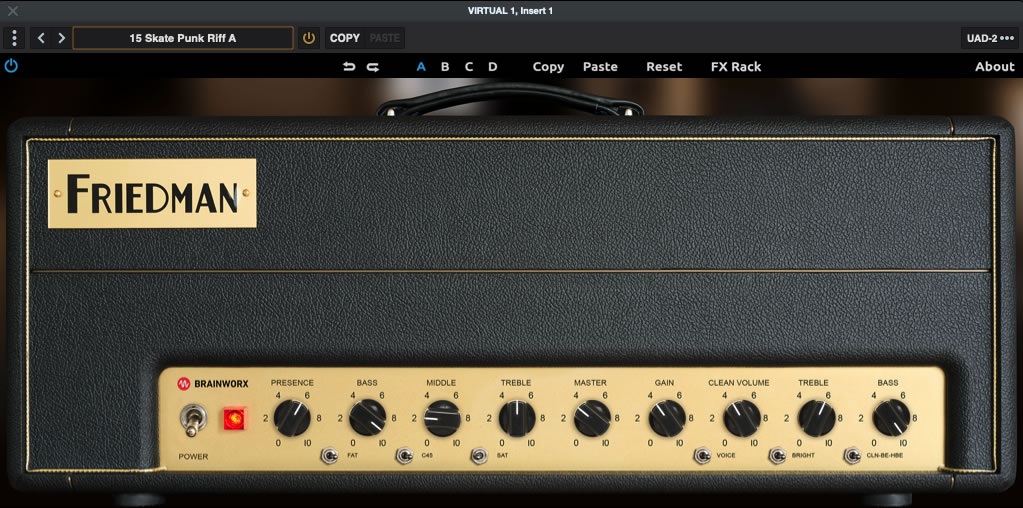Toggle the FAT switch

[x=329, y=455]
